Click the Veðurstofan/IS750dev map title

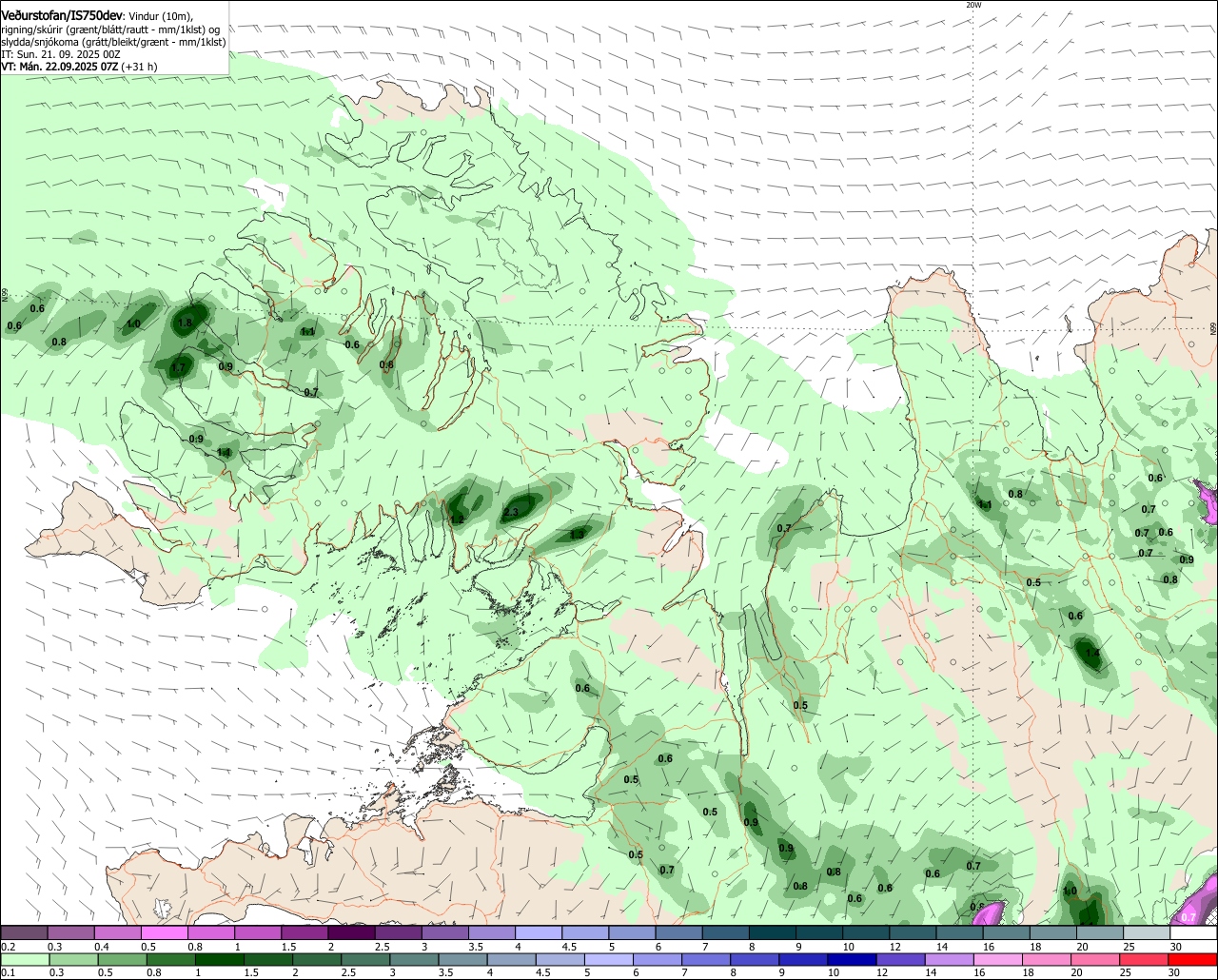click(62, 15)
